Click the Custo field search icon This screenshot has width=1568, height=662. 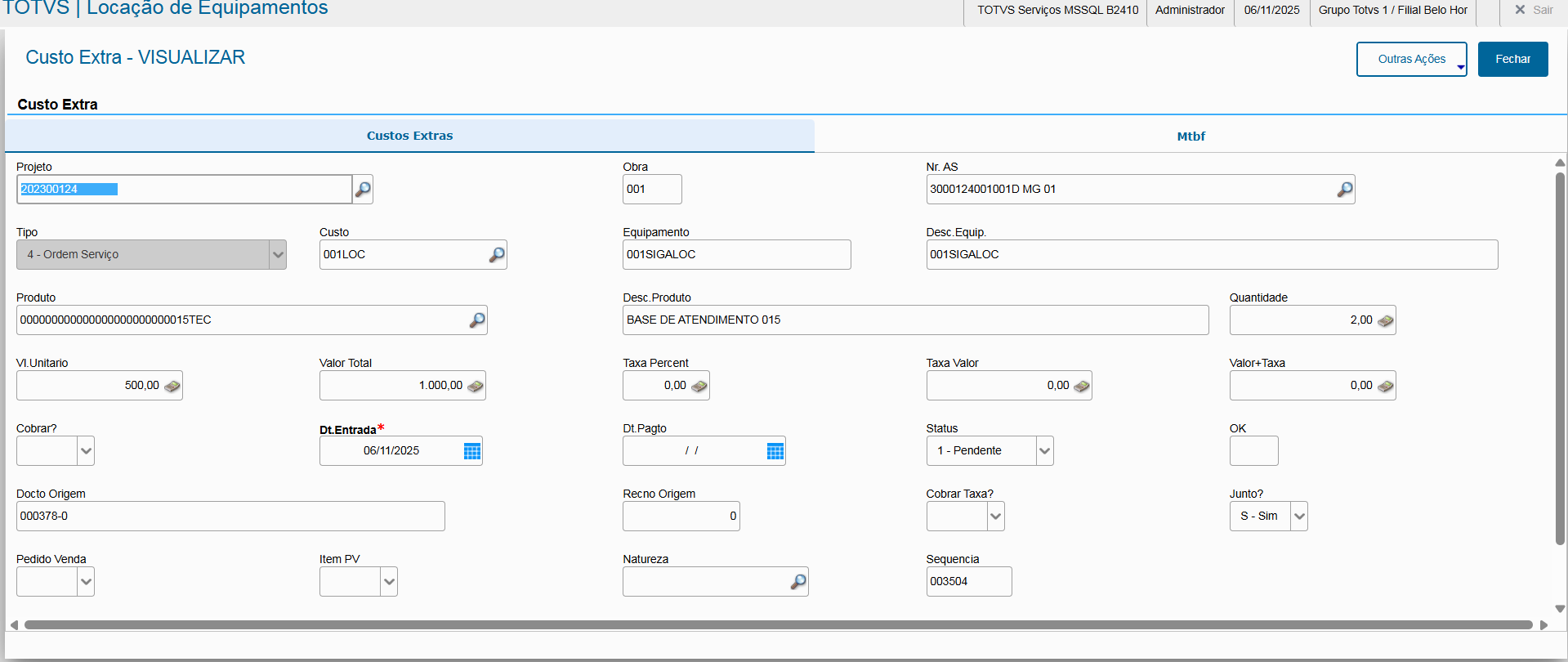(496, 255)
